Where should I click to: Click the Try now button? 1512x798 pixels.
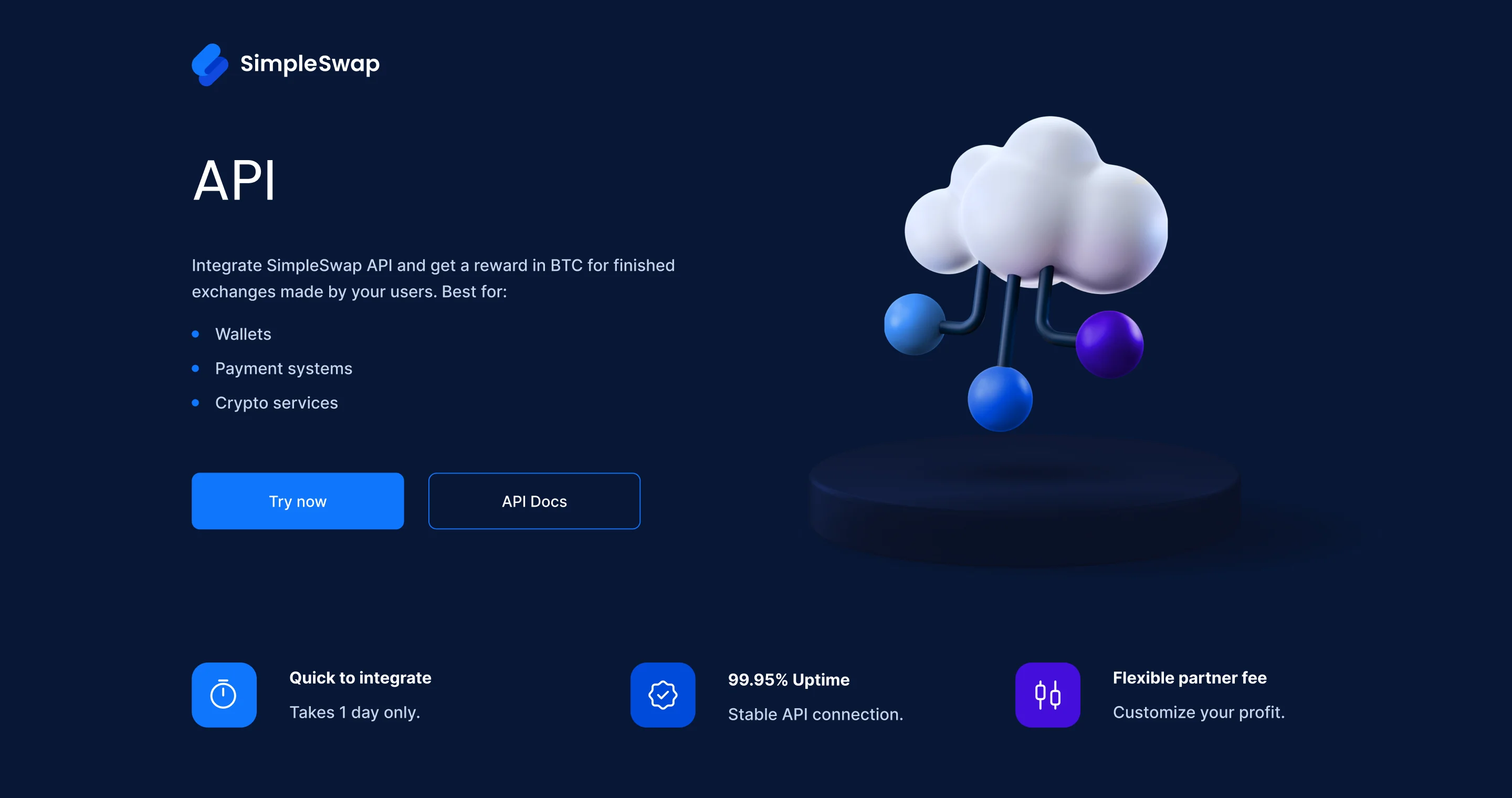[x=297, y=501]
